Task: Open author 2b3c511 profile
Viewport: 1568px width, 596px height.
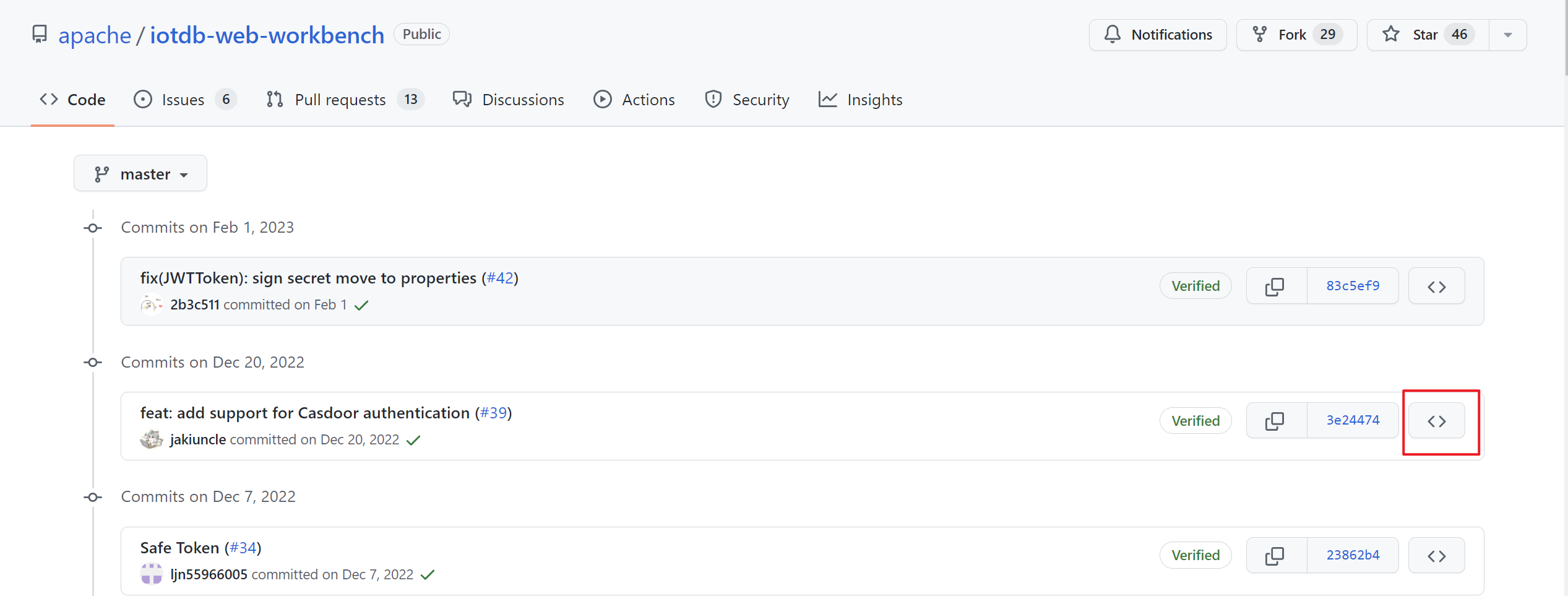Action: tap(195, 305)
